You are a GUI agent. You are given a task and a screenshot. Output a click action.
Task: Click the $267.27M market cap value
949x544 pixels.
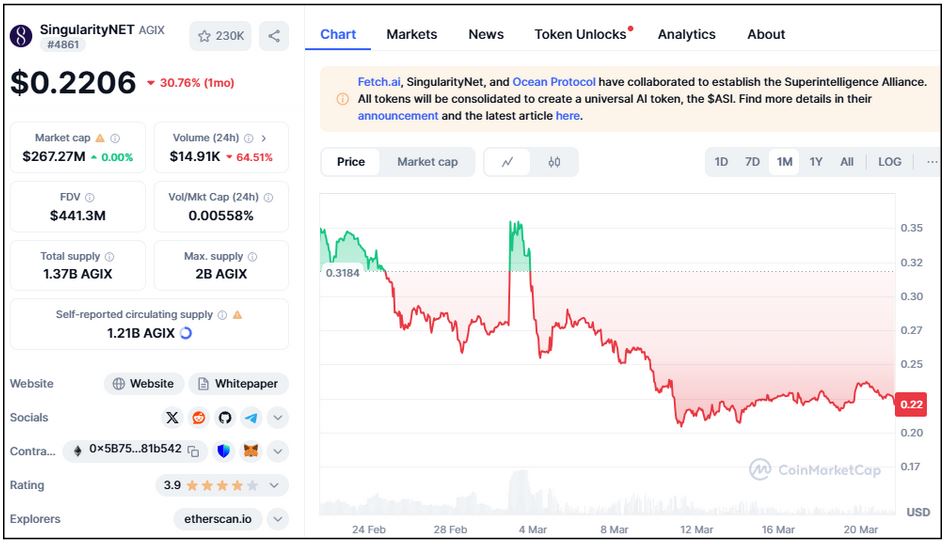54,157
